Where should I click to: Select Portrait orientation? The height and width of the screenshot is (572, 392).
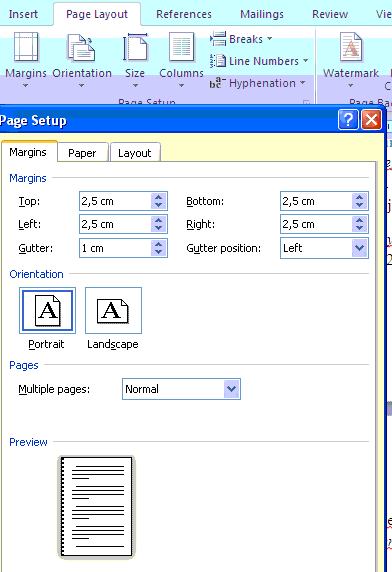(47, 310)
